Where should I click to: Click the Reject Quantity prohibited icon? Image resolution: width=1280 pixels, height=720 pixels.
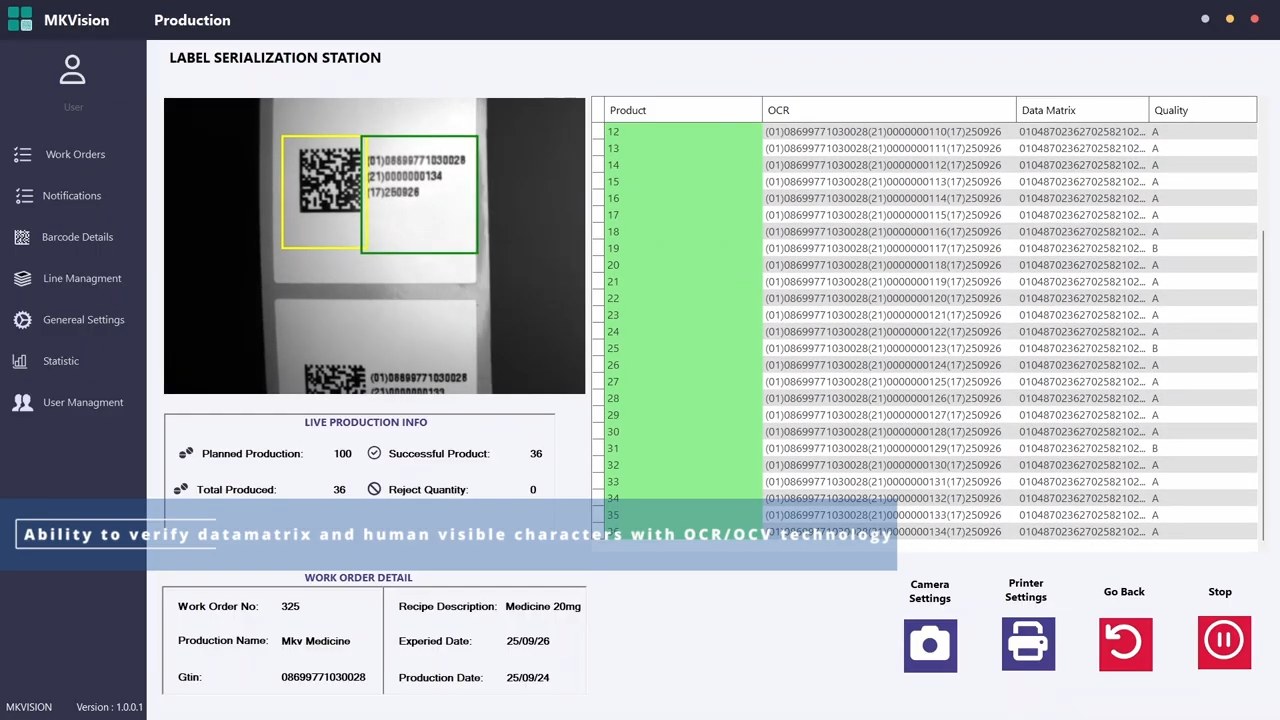pyautogui.click(x=374, y=489)
